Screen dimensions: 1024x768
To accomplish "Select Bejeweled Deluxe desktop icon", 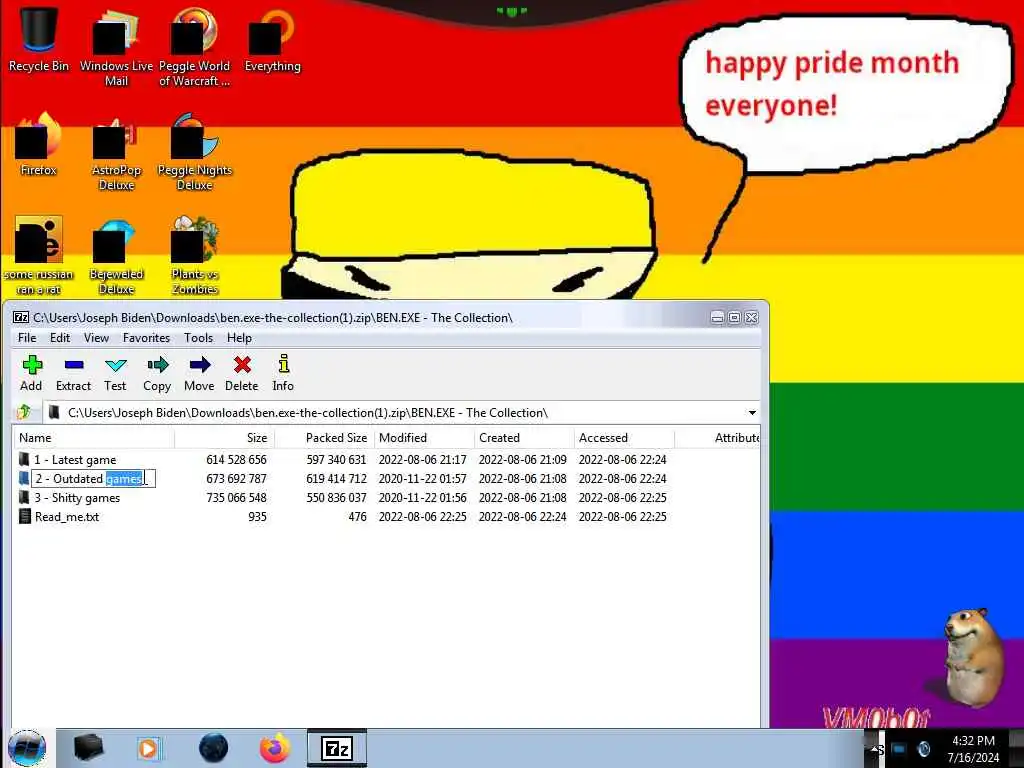I will pyautogui.click(x=116, y=255).
